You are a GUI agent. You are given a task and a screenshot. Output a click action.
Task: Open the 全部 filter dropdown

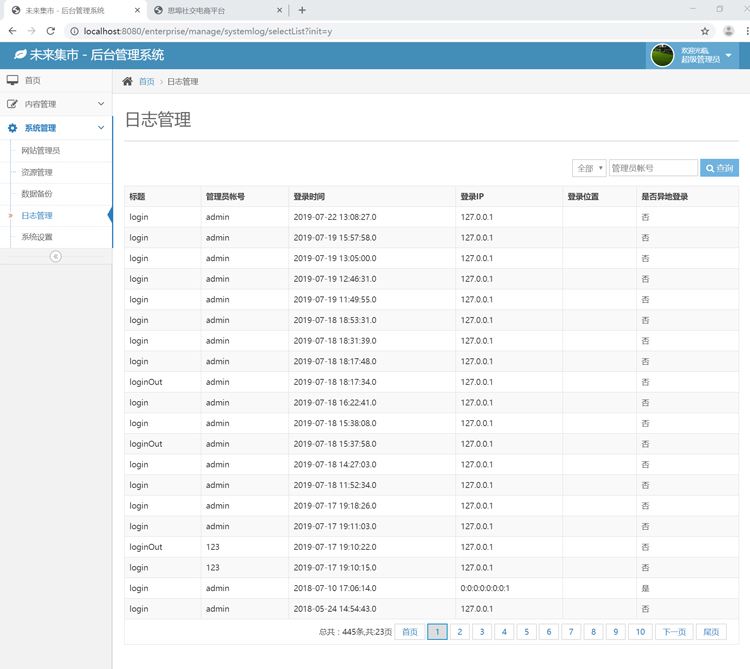coord(588,168)
